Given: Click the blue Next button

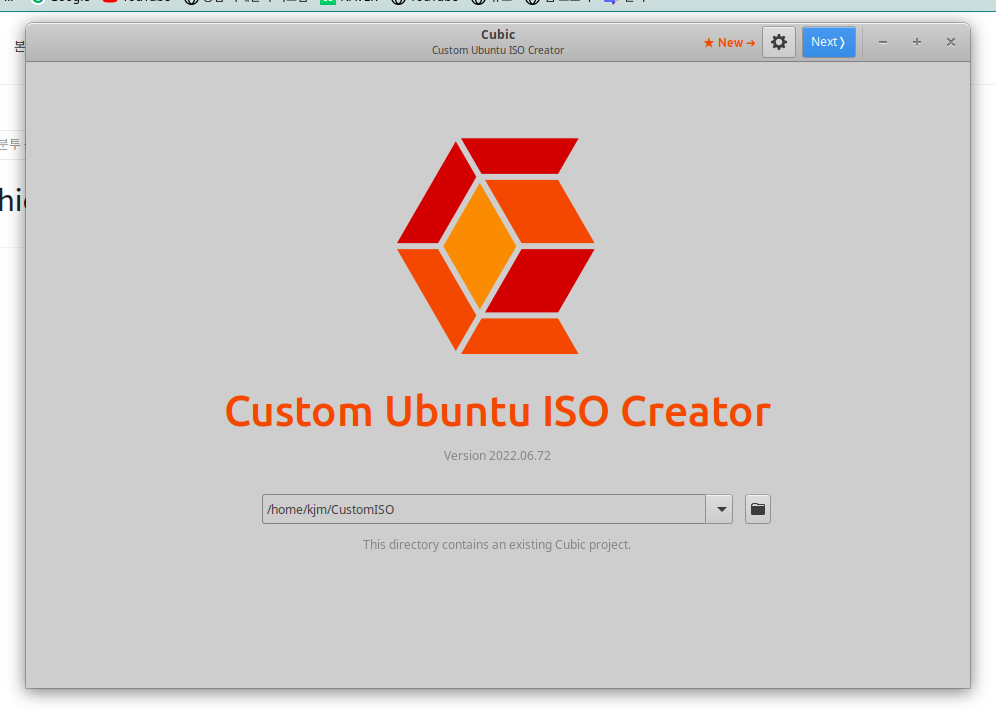Looking at the screenshot, I should [828, 42].
